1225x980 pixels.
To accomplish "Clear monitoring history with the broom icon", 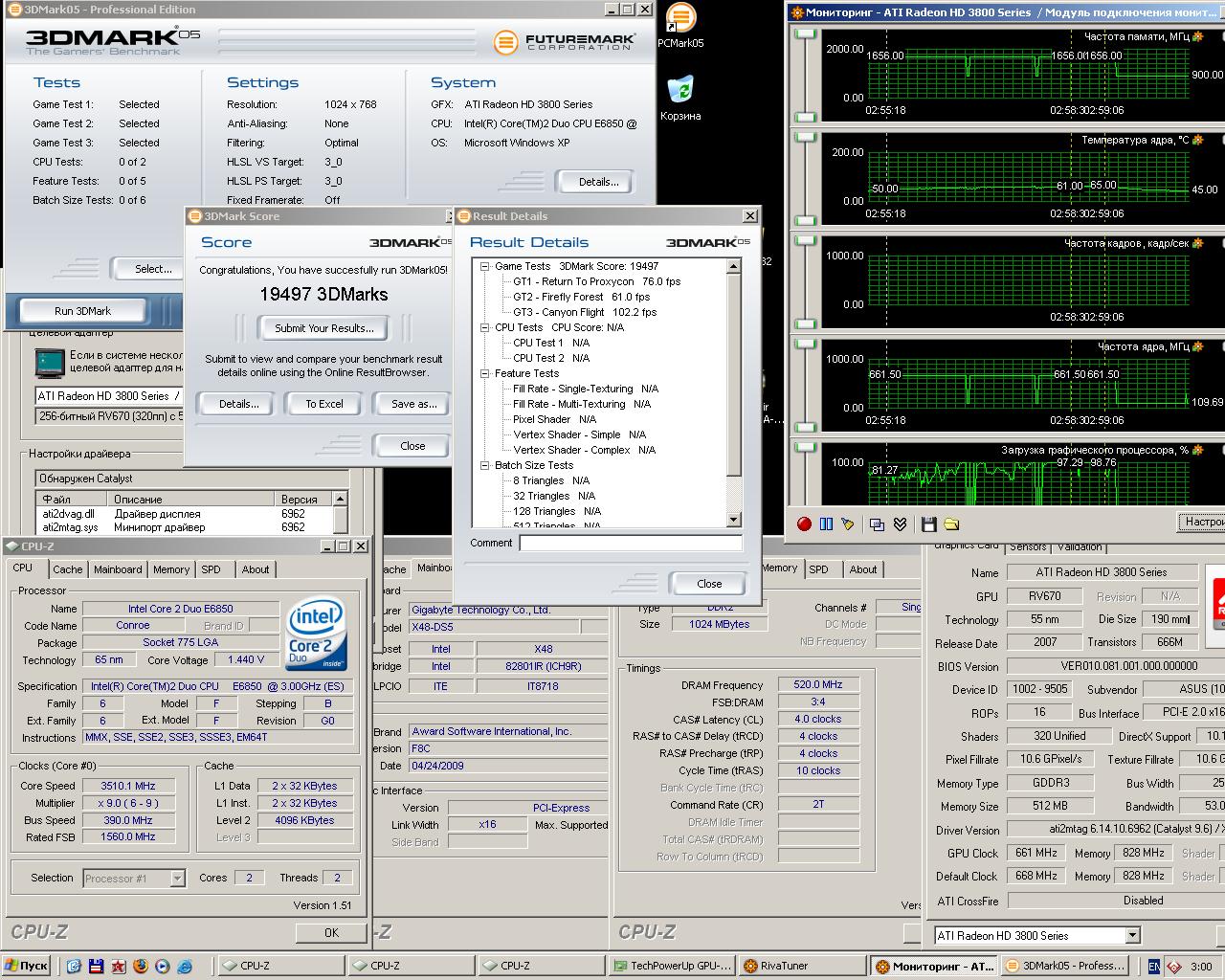I will pyautogui.click(x=848, y=523).
